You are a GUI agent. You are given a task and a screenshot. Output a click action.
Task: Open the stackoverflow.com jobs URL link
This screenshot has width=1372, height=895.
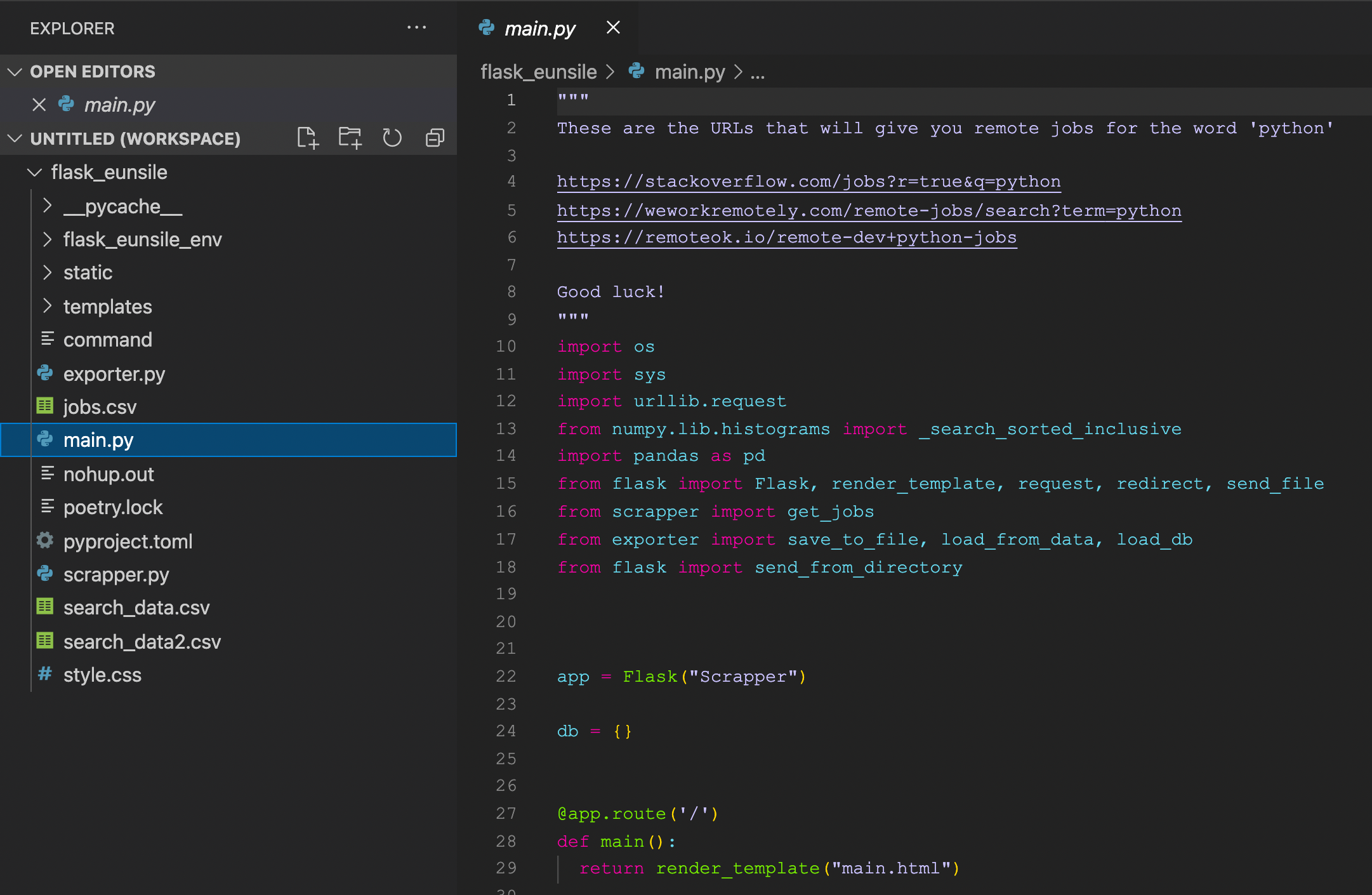[x=808, y=182]
